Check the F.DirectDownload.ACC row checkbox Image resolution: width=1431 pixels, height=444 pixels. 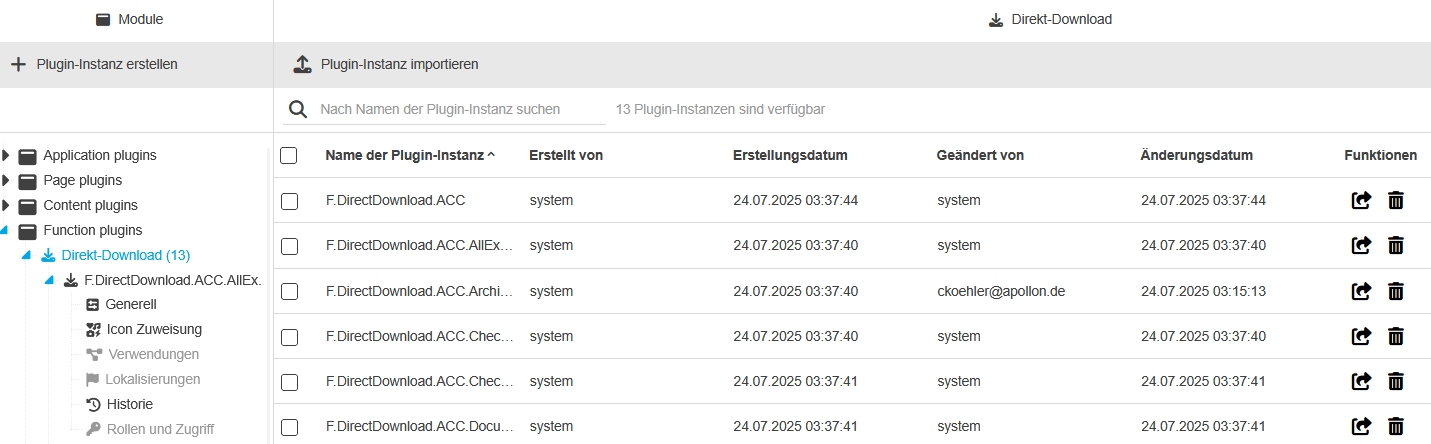tap(289, 201)
